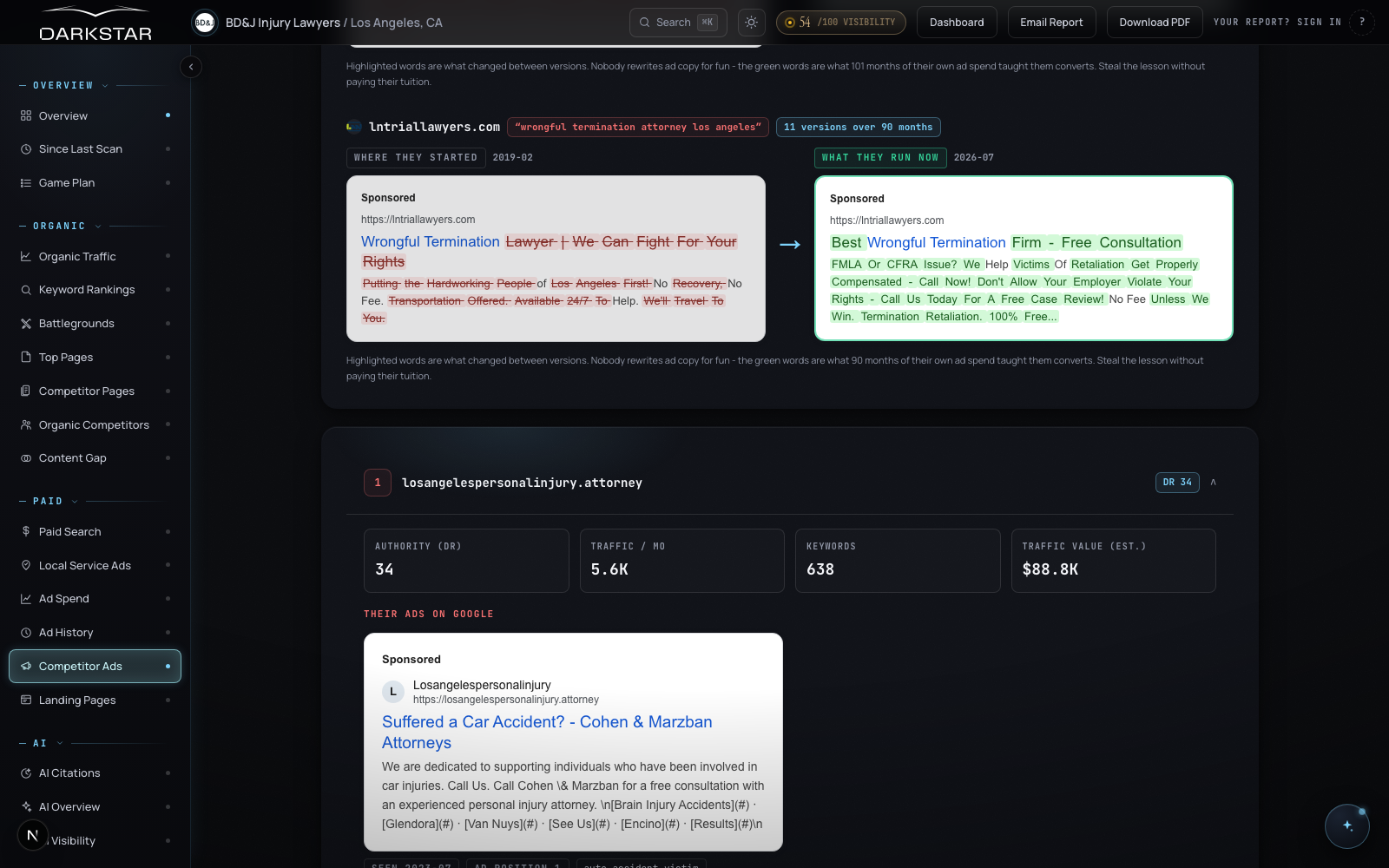
Task: Open Since Last Scan page
Action: [x=95, y=149]
